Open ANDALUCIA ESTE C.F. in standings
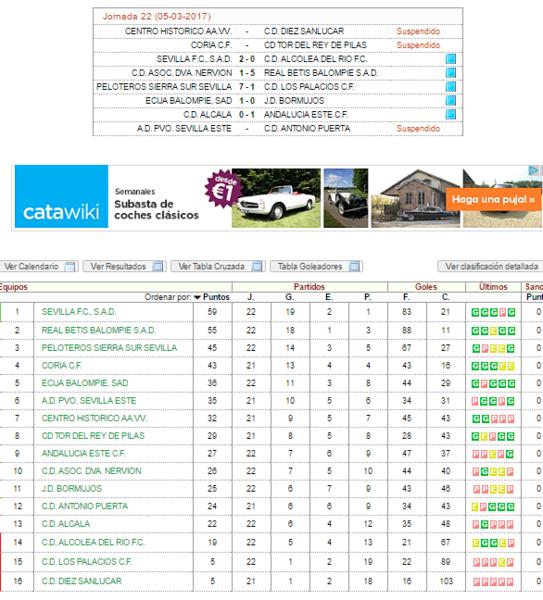543x600 pixels. click(x=83, y=453)
